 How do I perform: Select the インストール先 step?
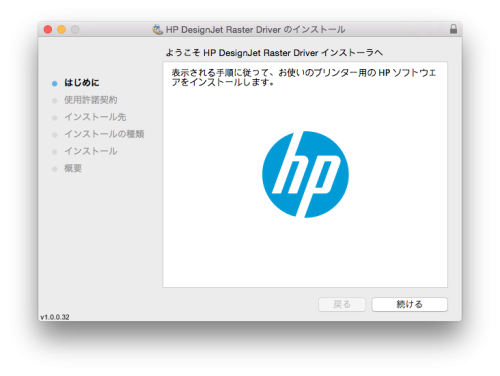tap(95, 117)
